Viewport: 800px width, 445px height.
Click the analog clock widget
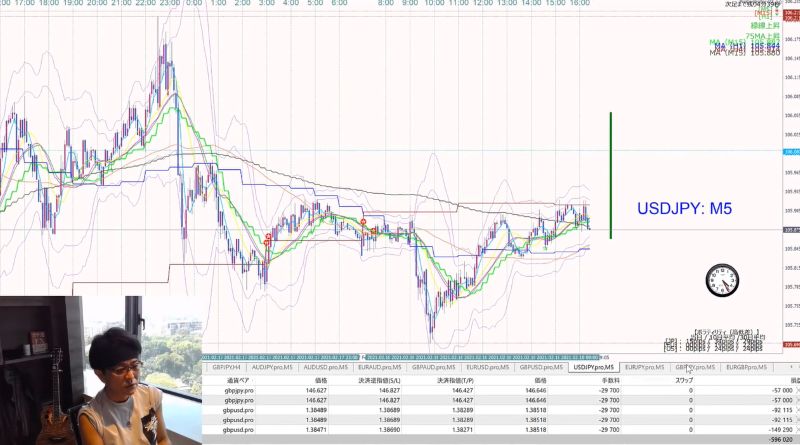[722, 280]
